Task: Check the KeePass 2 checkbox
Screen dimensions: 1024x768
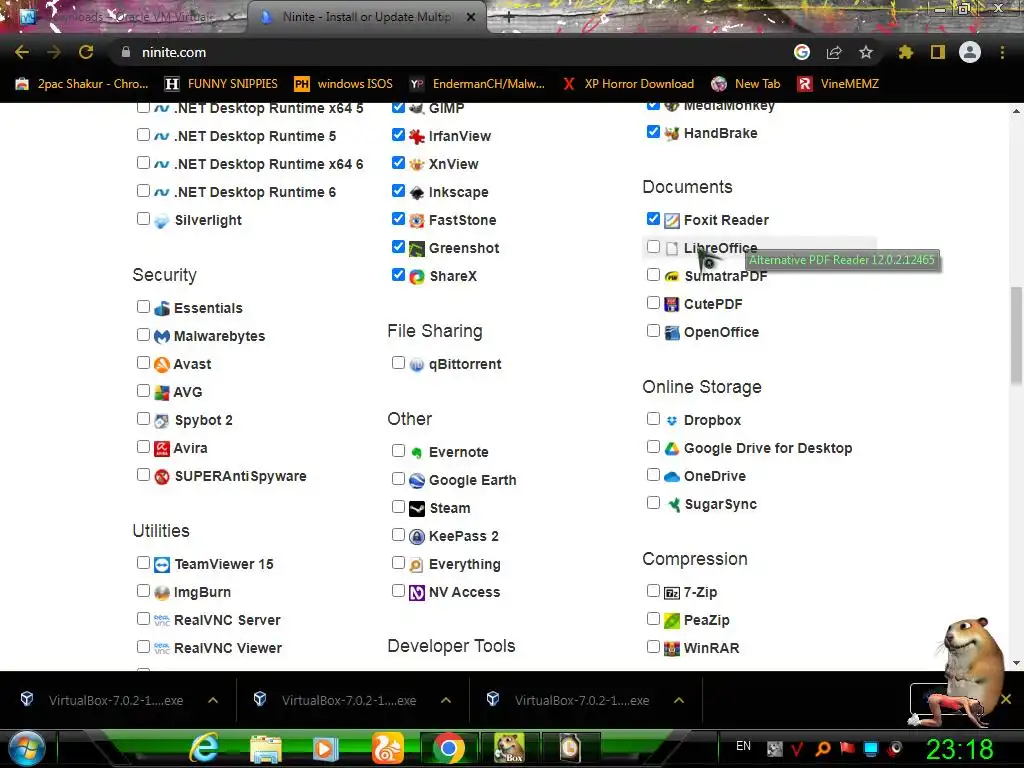Action: [x=398, y=535]
